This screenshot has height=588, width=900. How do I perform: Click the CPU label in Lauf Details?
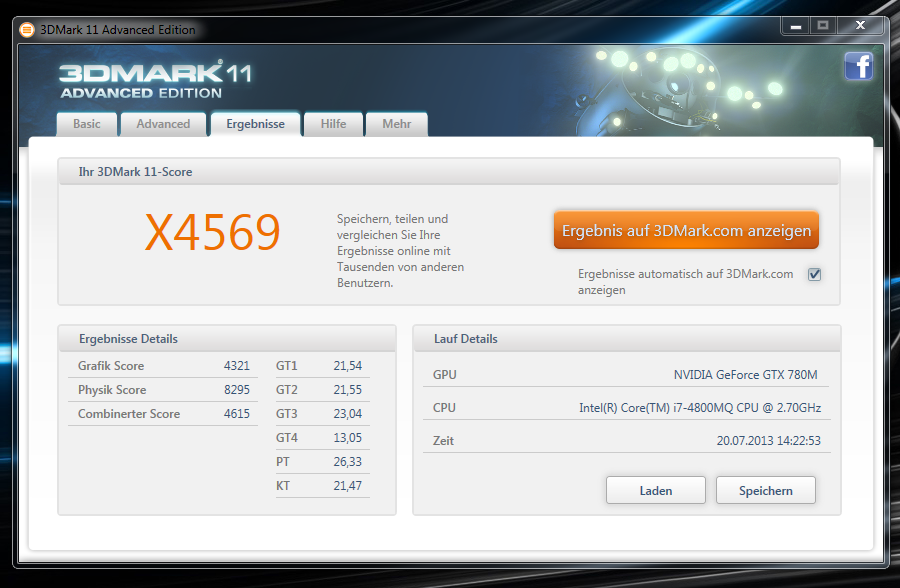pos(444,408)
